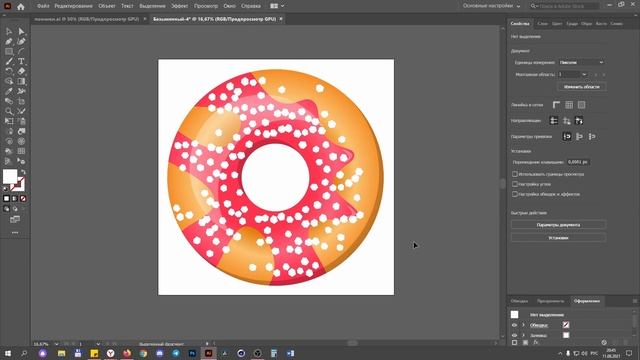
Task: Switch to the Прозрачность panel tab
Action: [x=551, y=301]
